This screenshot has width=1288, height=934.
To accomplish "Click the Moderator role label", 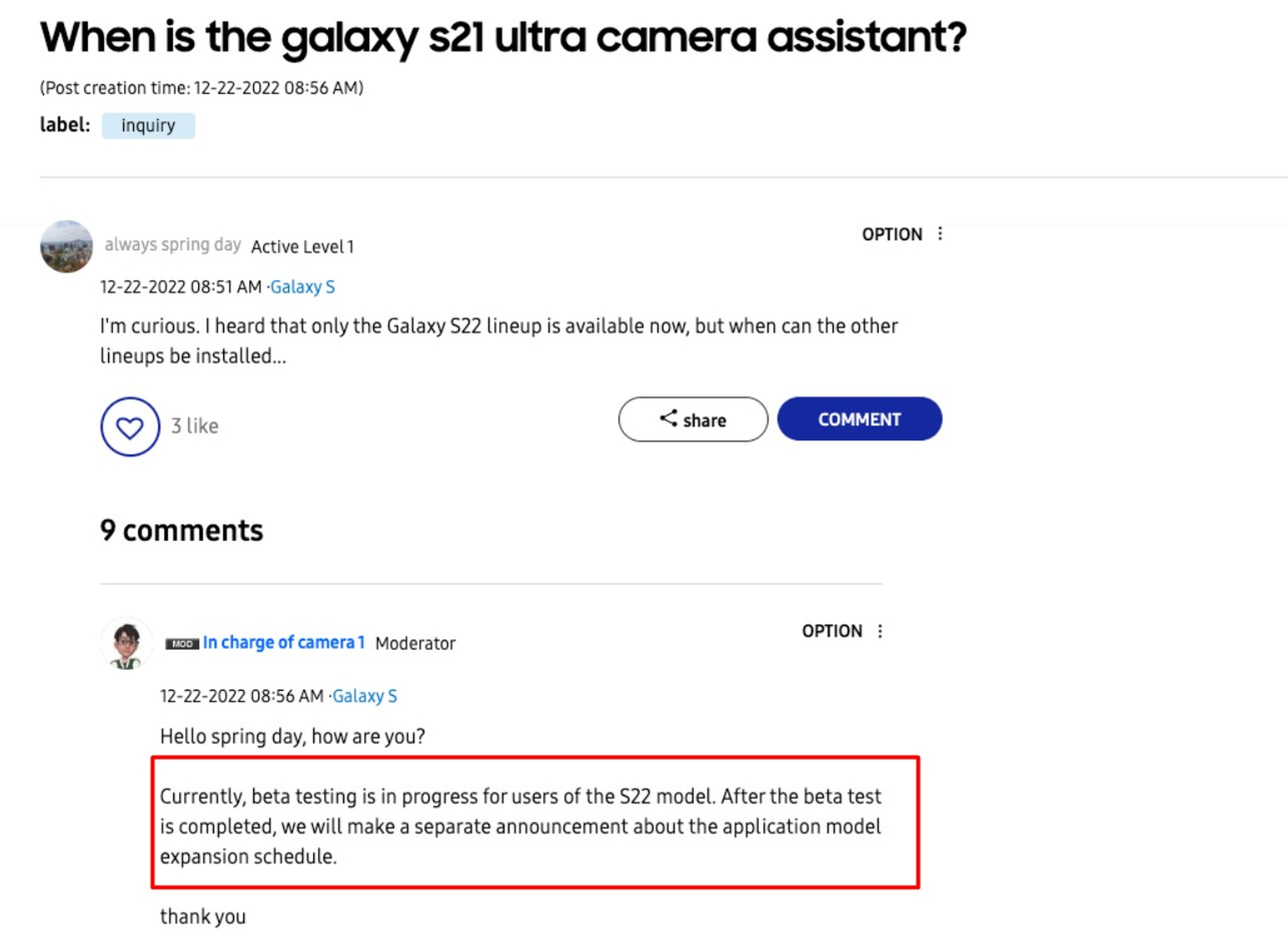I will (x=415, y=643).
